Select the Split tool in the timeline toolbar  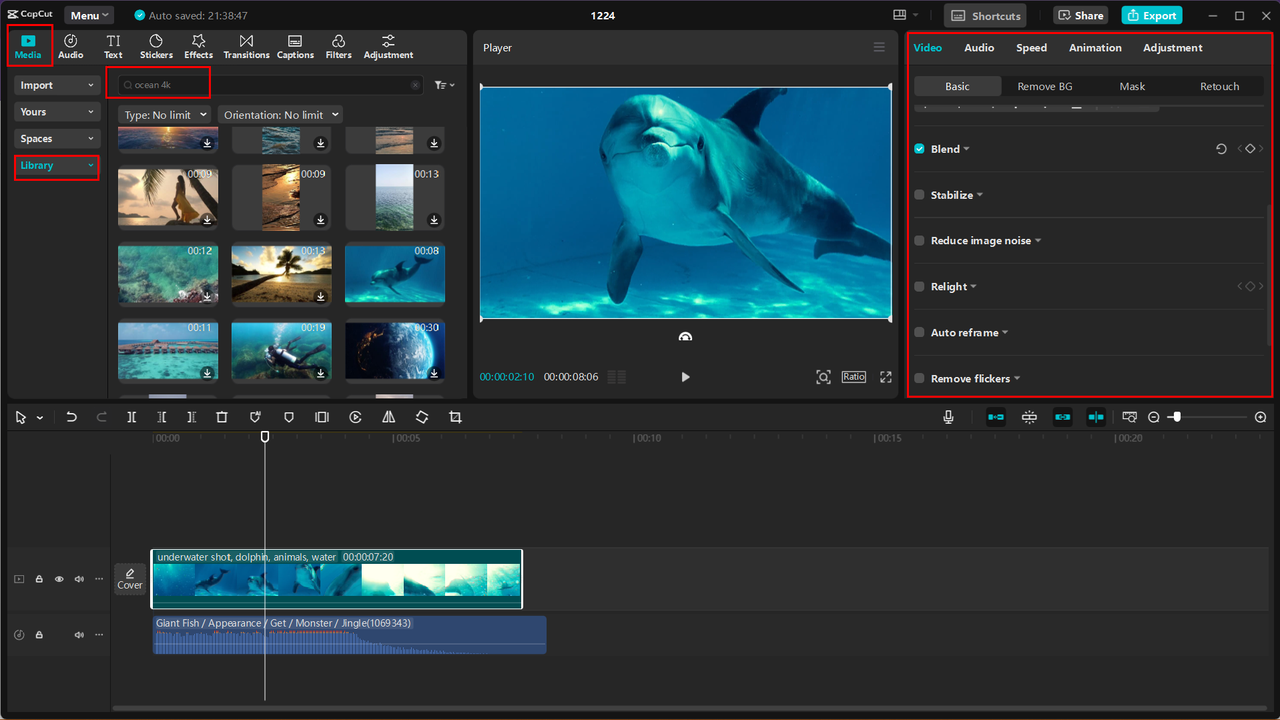coord(131,417)
